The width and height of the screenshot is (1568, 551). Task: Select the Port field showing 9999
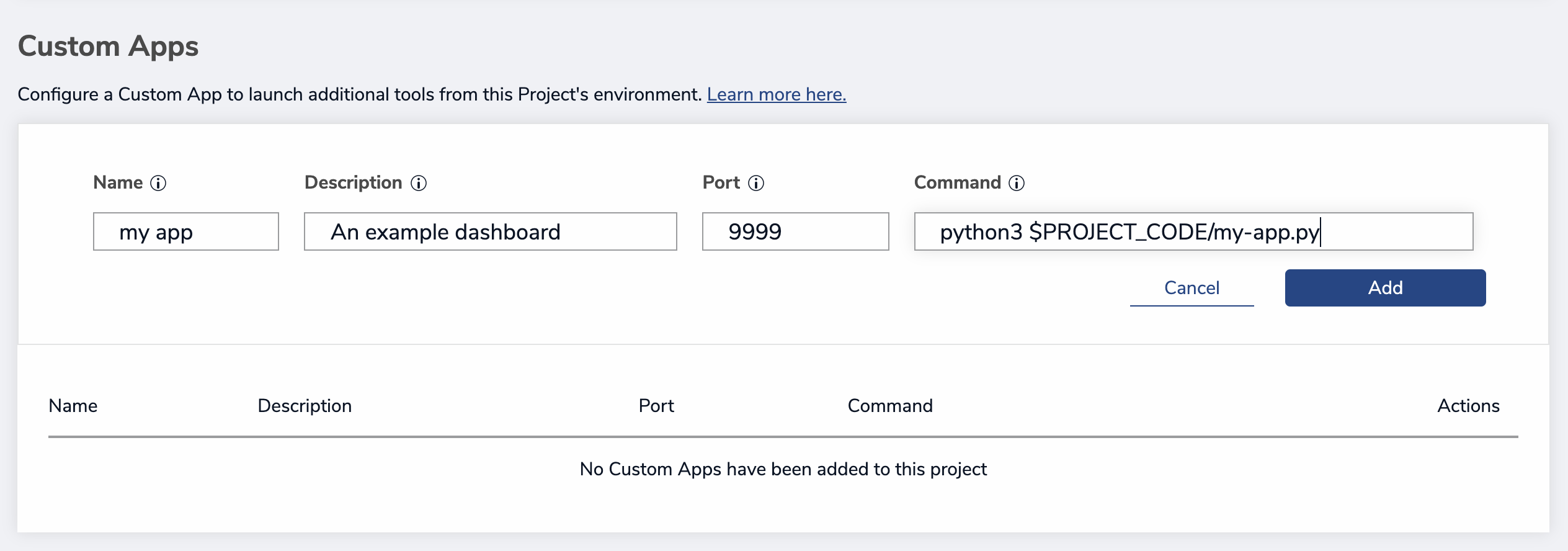[795, 231]
